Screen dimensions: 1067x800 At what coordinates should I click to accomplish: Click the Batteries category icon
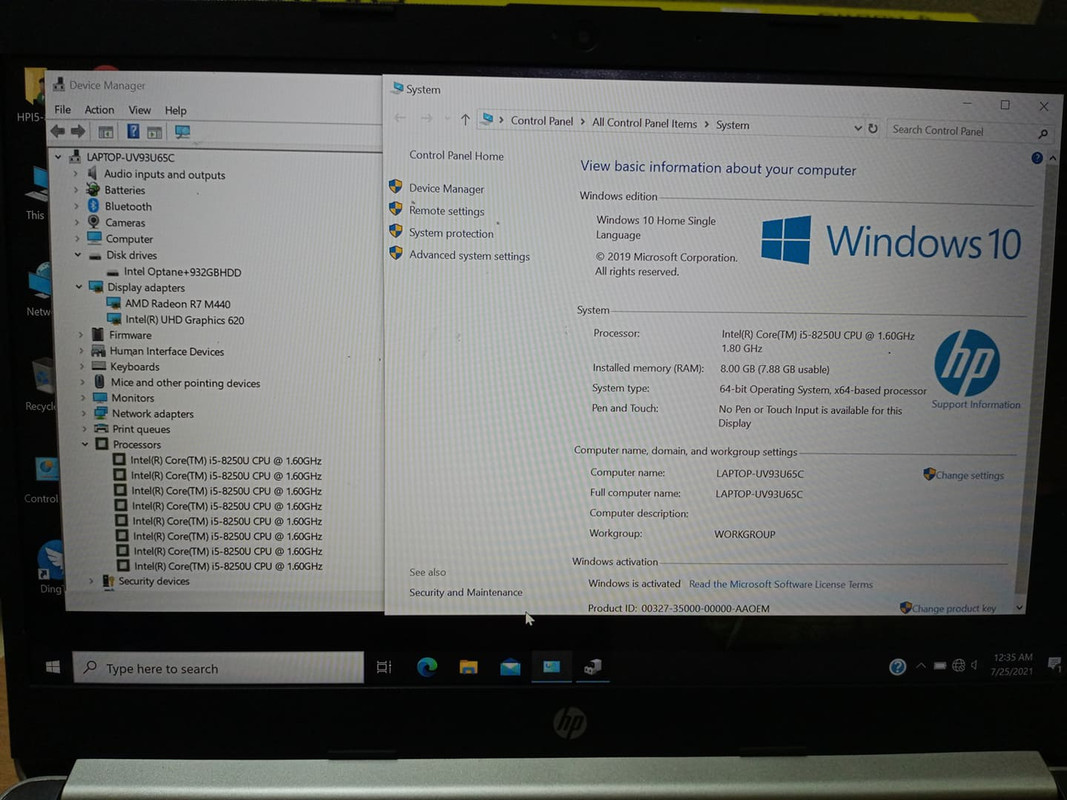pyautogui.click(x=93, y=189)
